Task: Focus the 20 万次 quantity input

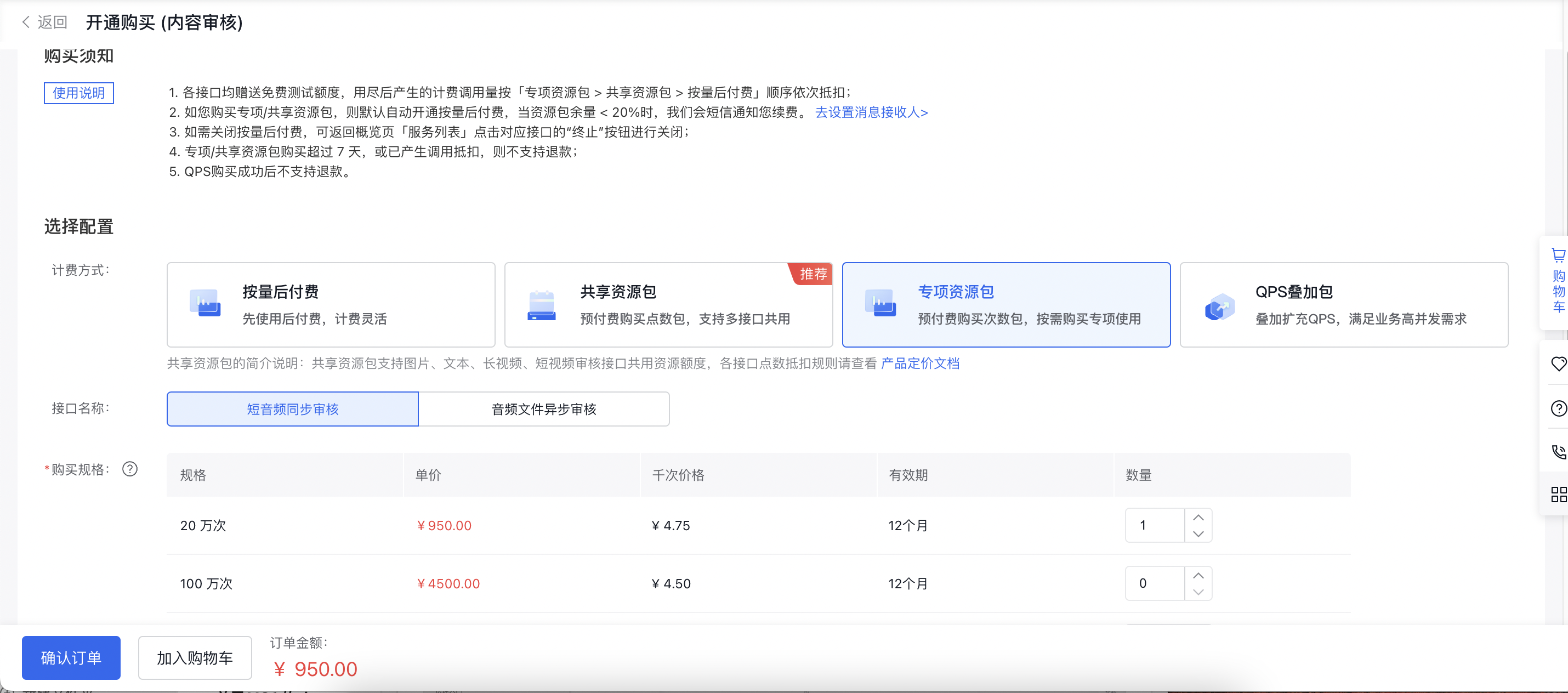Action: click(1155, 525)
